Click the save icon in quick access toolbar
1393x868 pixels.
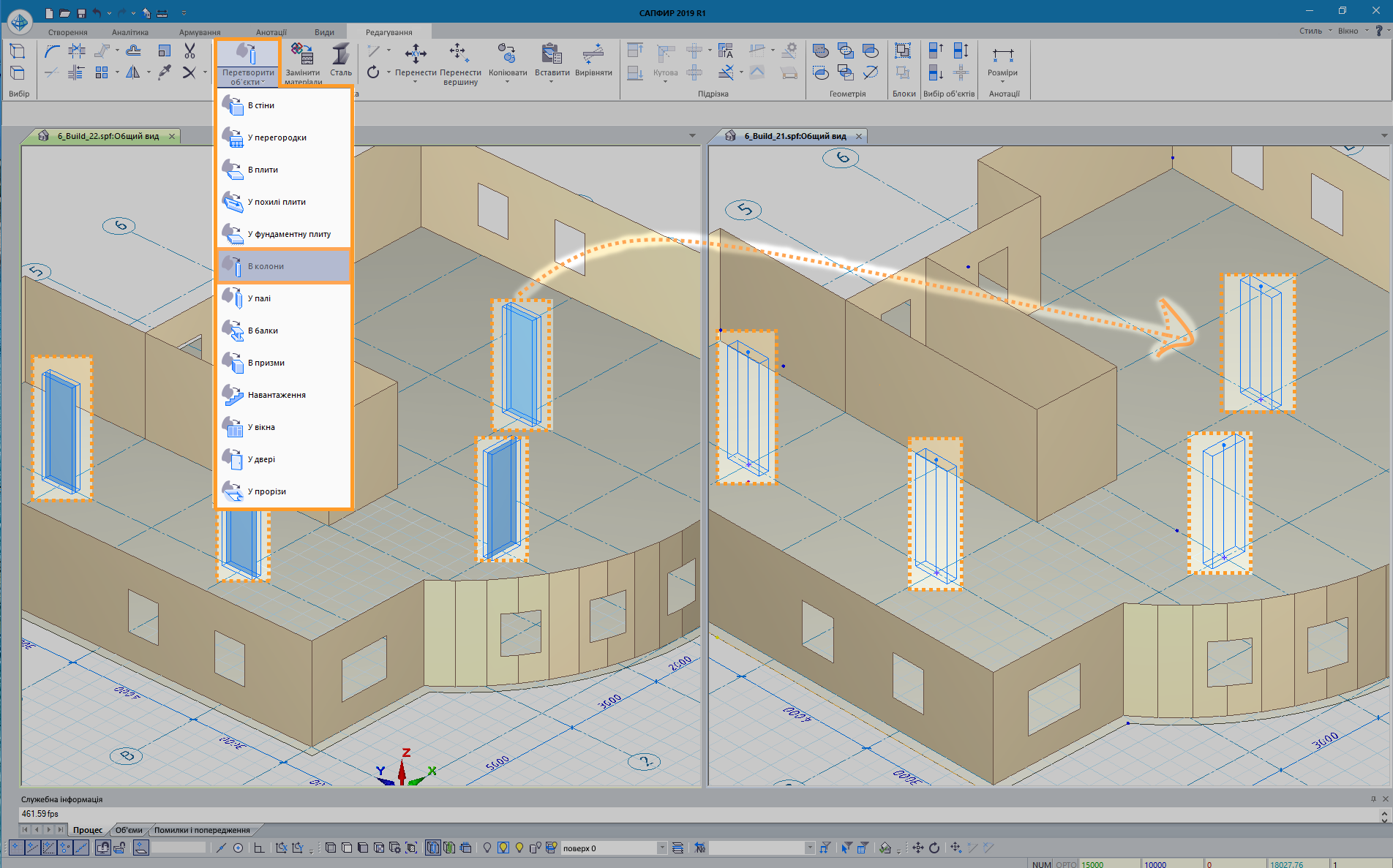click(x=81, y=13)
